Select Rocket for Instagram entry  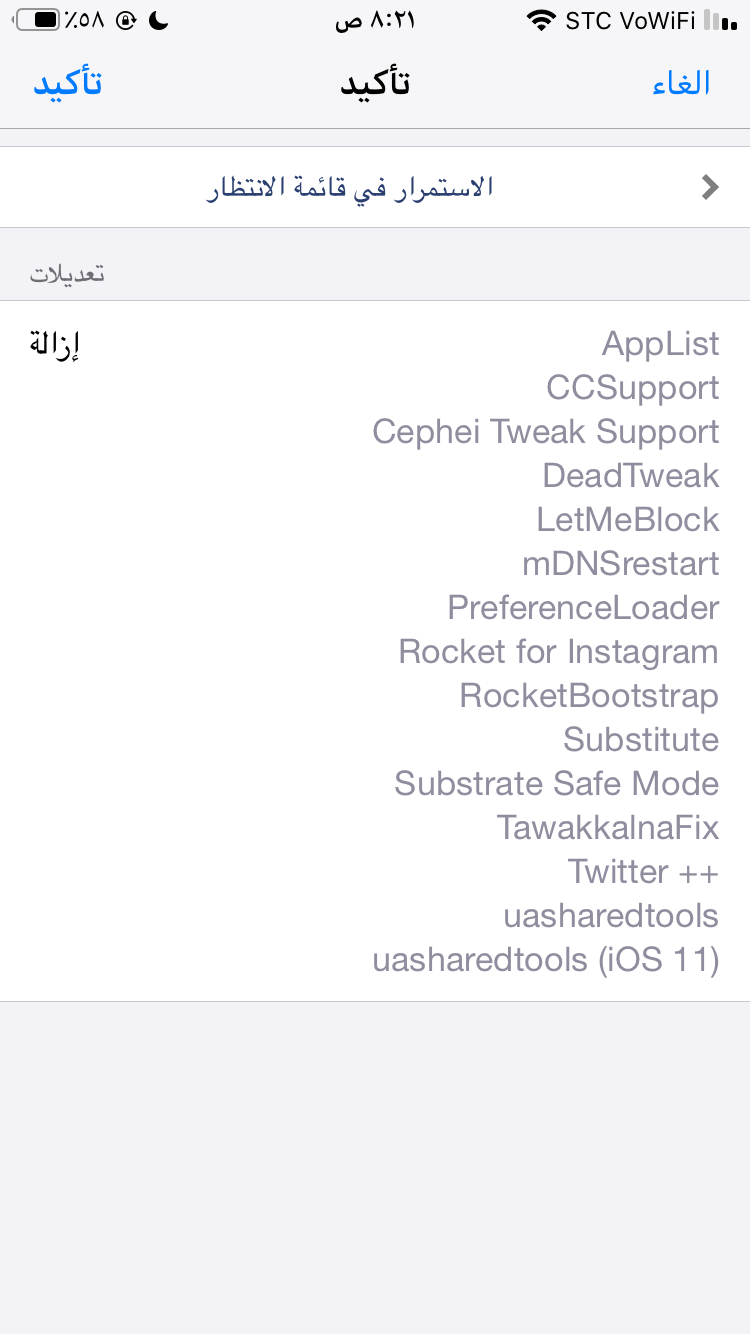(x=558, y=652)
